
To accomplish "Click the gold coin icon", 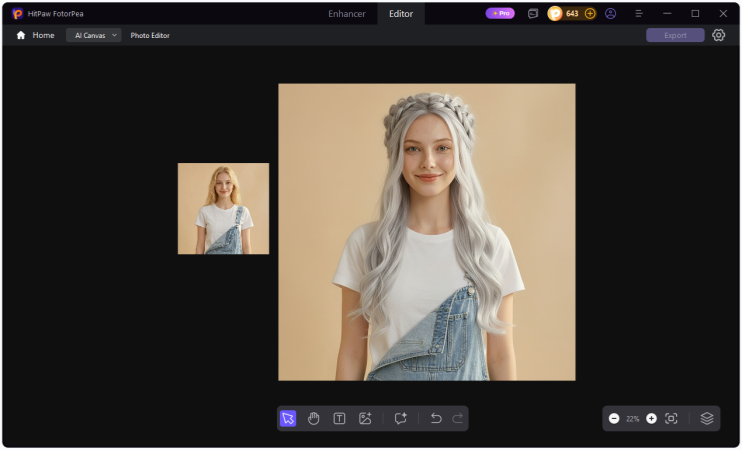I will [555, 14].
